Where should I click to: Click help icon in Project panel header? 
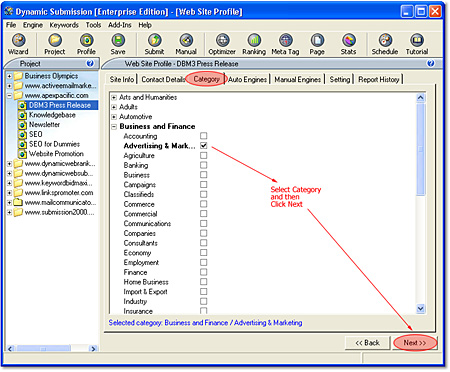click(90, 63)
